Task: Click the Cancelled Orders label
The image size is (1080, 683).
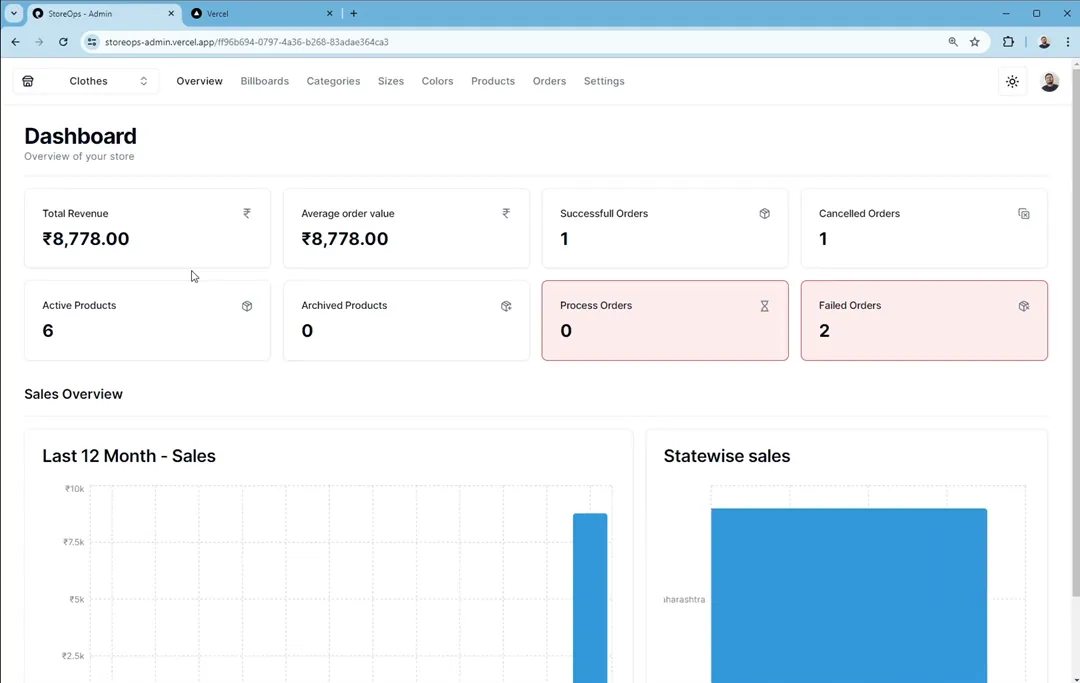Action: click(x=859, y=213)
